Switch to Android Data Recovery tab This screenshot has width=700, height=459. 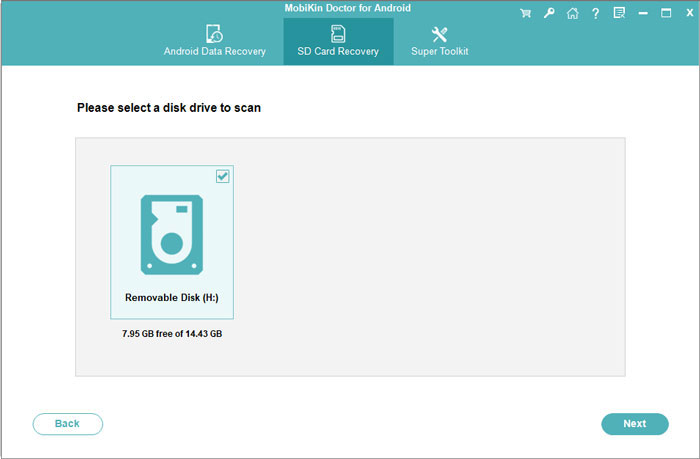[x=215, y=41]
